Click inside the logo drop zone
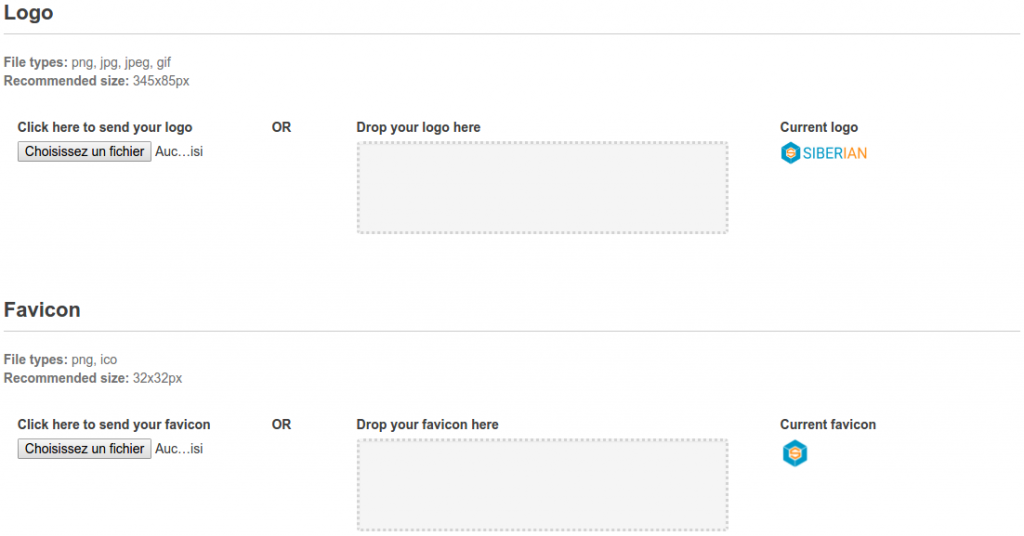The image size is (1024, 536). pos(542,188)
